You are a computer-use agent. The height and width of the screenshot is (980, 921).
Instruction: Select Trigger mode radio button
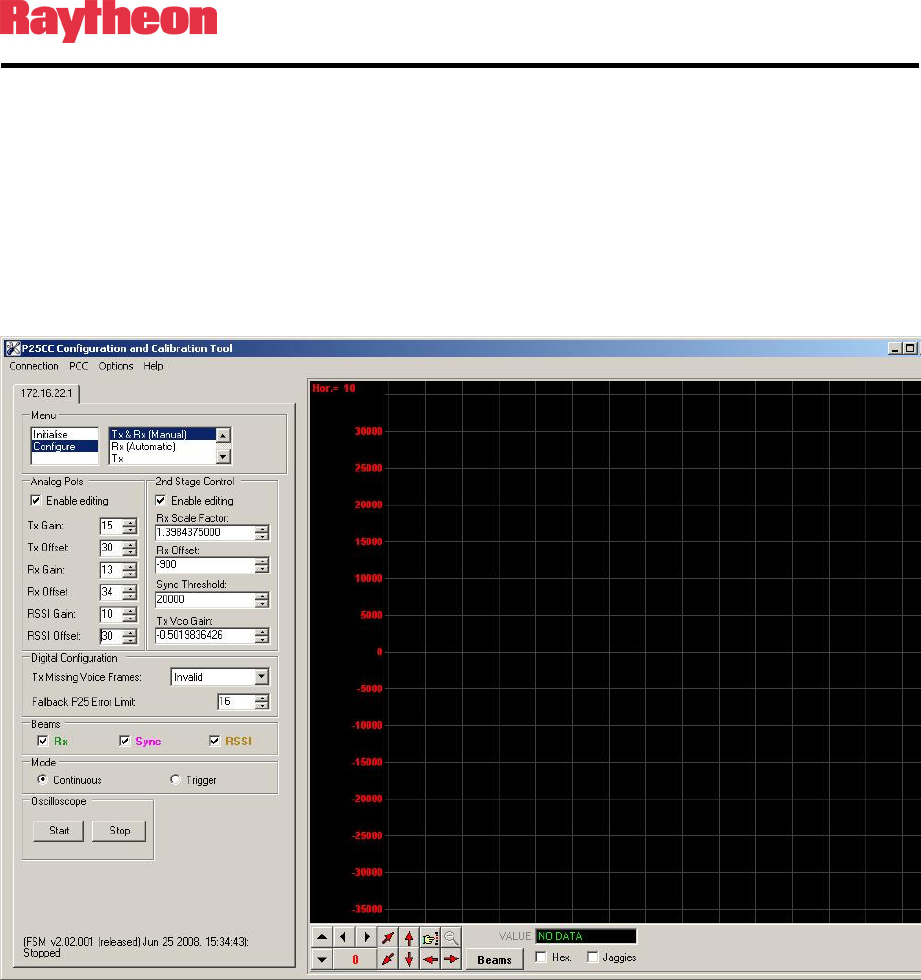(175, 779)
